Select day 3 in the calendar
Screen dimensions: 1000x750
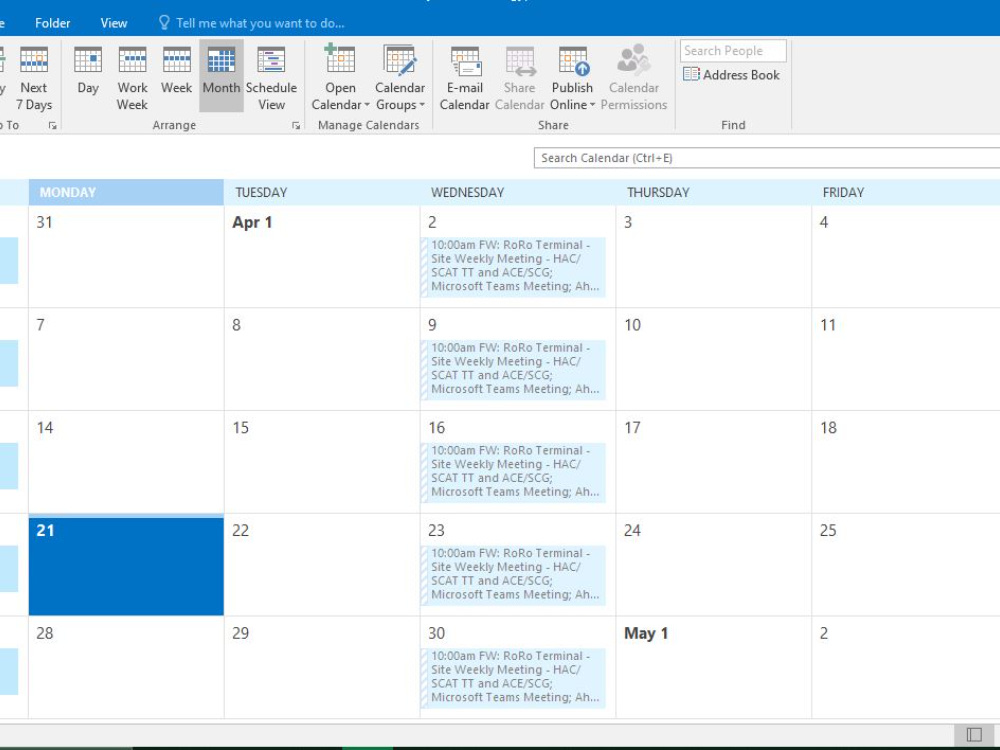click(x=714, y=256)
